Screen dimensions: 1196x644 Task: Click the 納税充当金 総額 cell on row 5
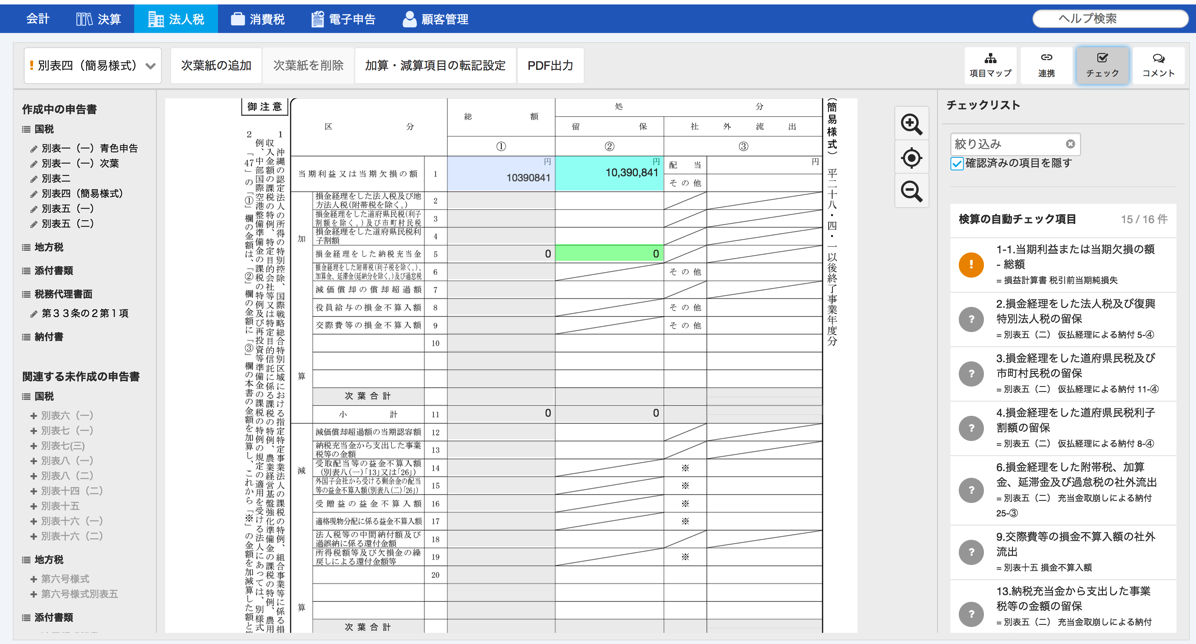tap(500, 254)
